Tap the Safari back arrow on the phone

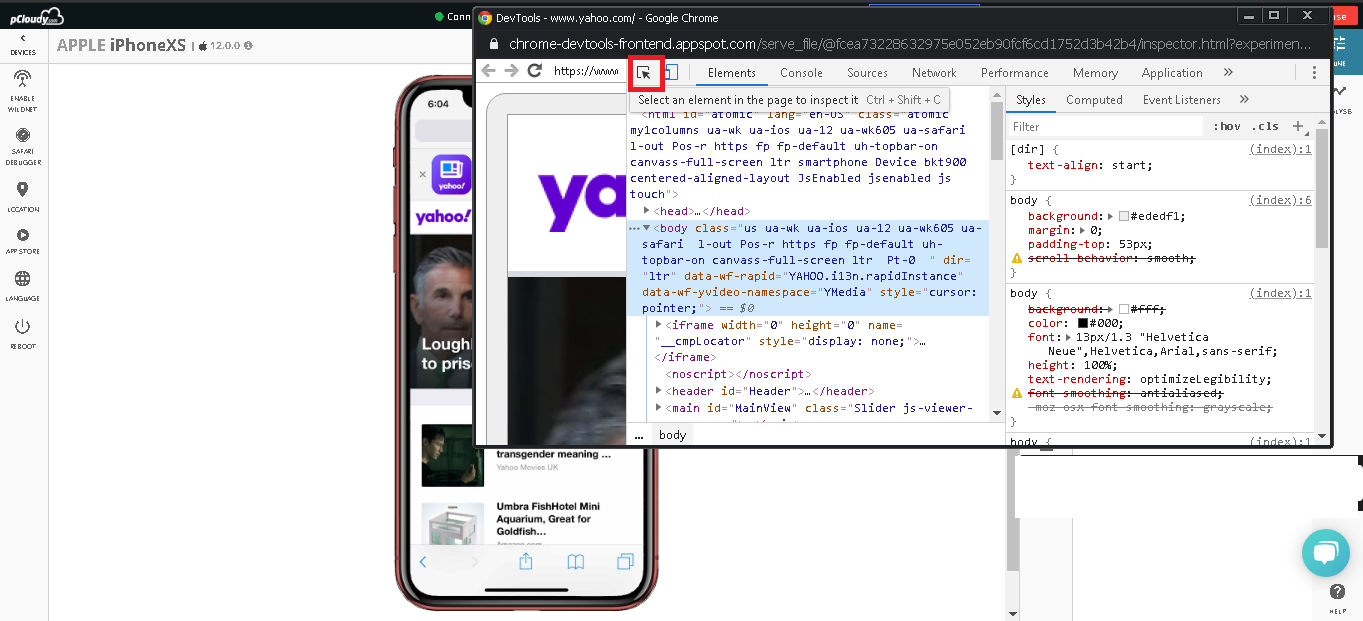coord(423,562)
